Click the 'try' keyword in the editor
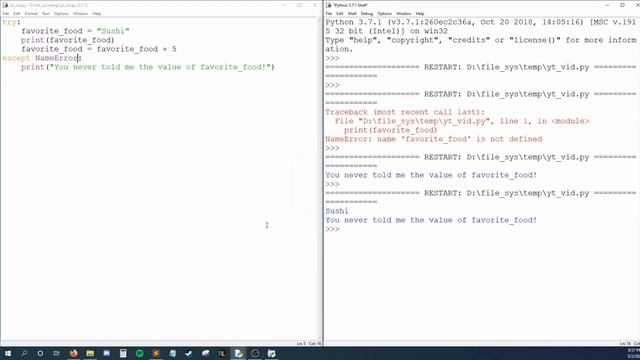Viewport: 640px width, 360px height. click(9, 22)
